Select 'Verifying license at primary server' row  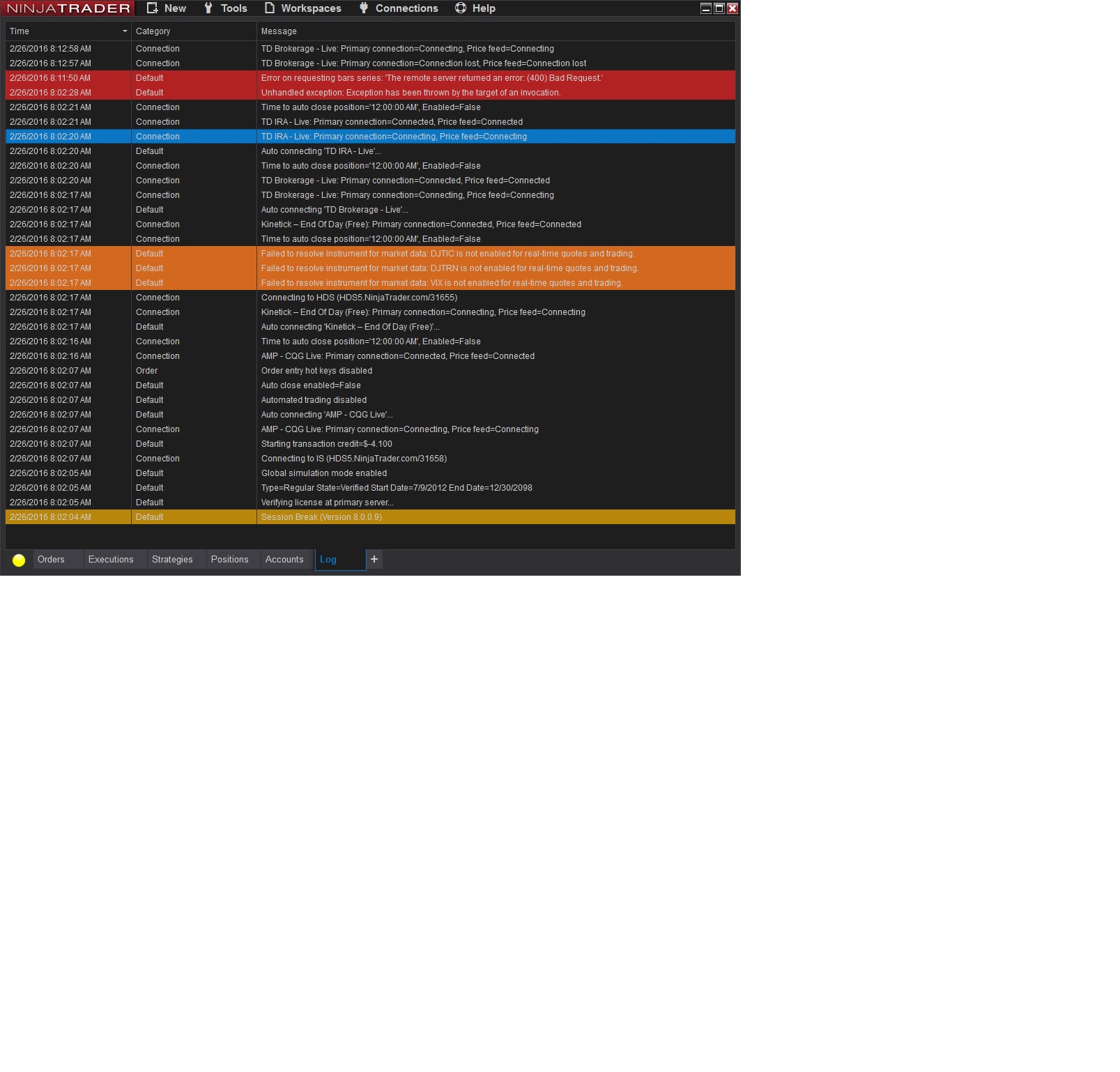click(370, 503)
